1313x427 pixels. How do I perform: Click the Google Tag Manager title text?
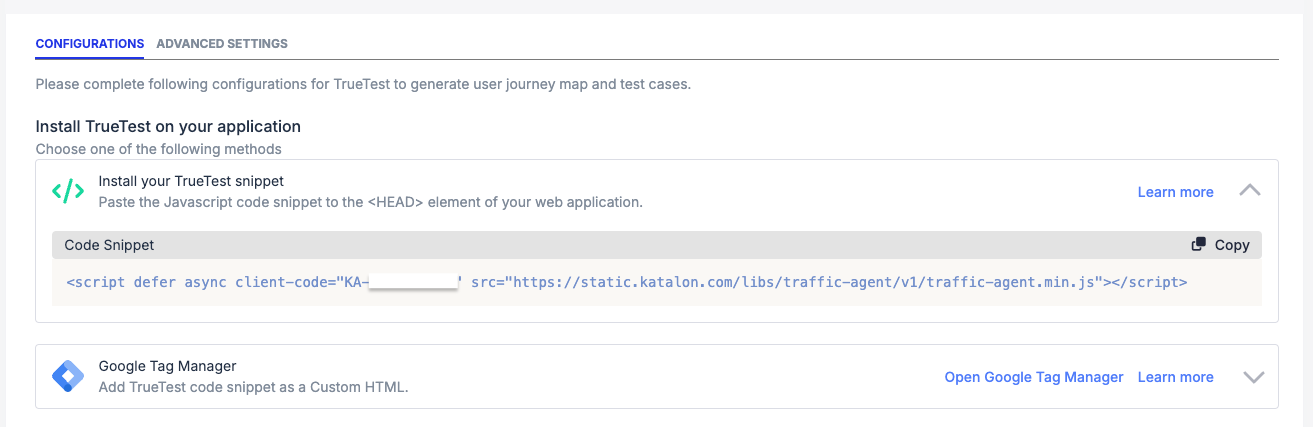[167, 366]
